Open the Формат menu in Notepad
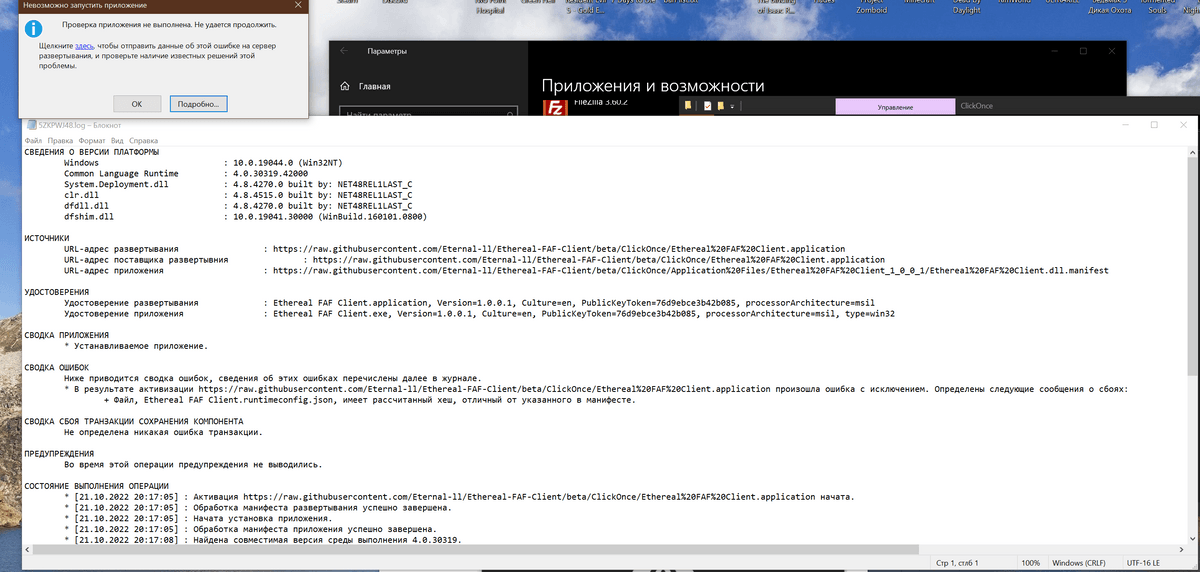The width and height of the screenshot is (1200, 572). point(92,141)
